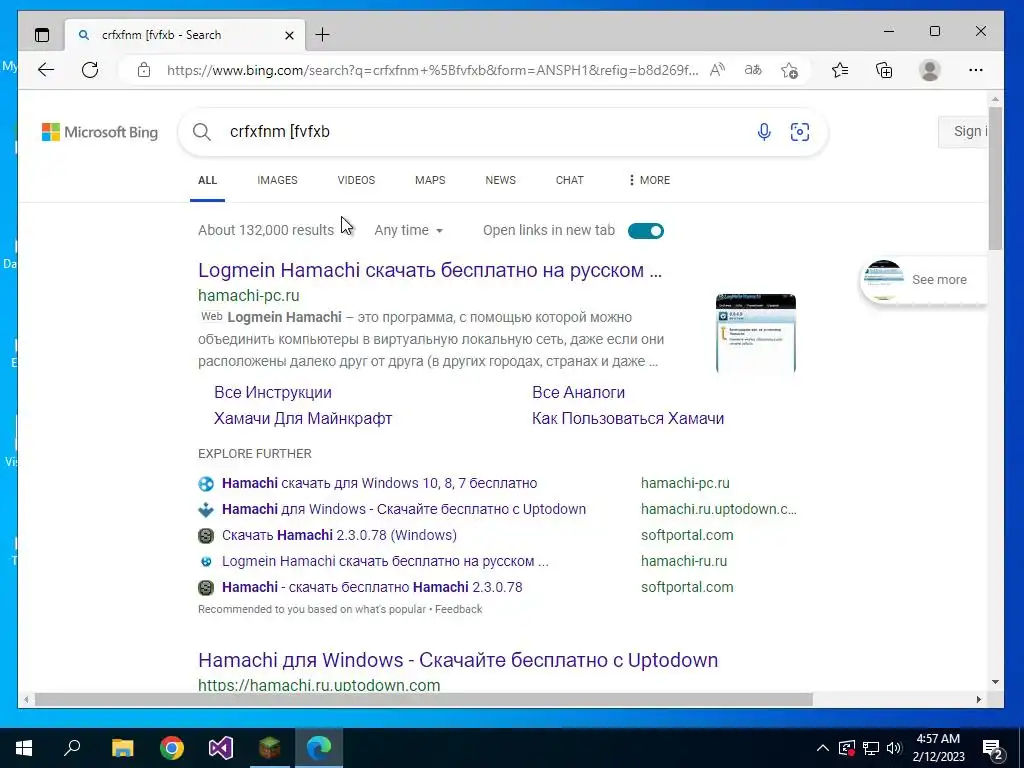Open Скачать Hamachi 2.3.0.78 (Windows) link
Image resolution: width=1024 pixels, height=768 pixels.
pos(340,536)
